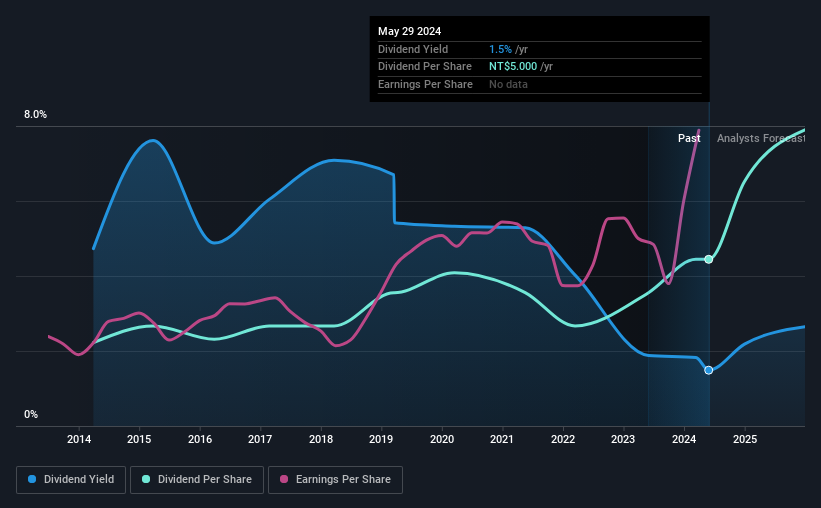
Task: Click the Dividend Per Share tooltip row label
Action: [425, 67]
